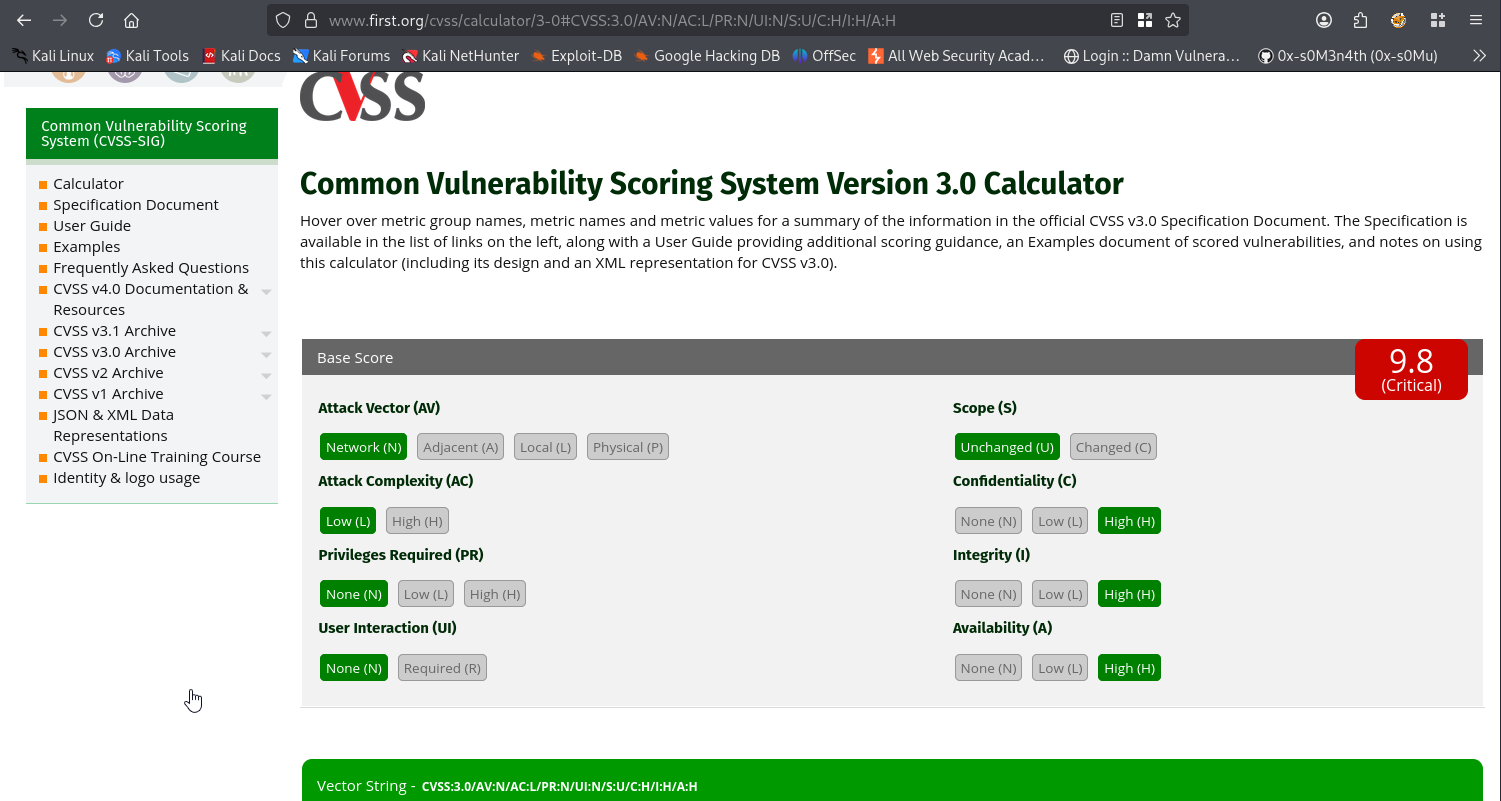Show more bookmarks with the chevron
Screen dimensions: 1501x801
pyautogui.click(x=1479, y=56)
